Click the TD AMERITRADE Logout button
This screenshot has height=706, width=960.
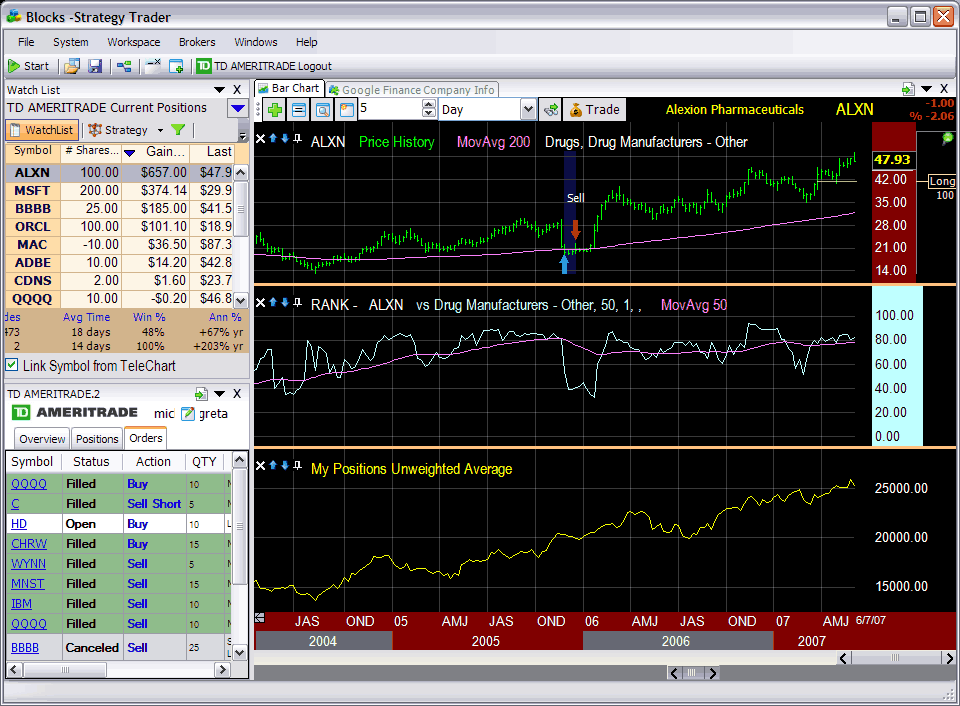(263, 66)
